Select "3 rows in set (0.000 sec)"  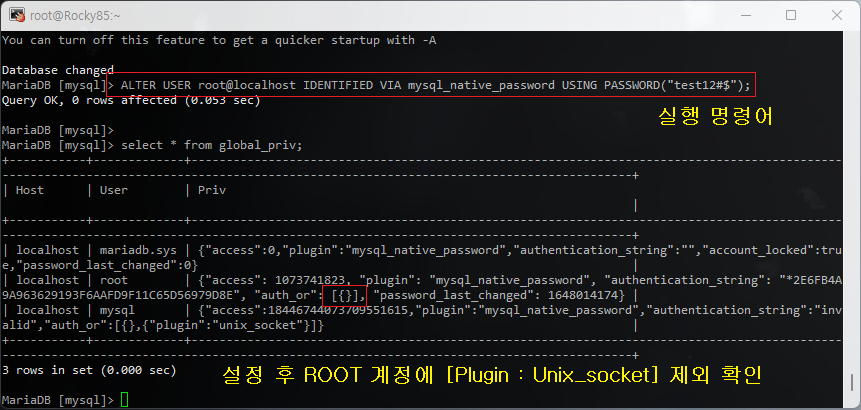[x=89, y=370]
